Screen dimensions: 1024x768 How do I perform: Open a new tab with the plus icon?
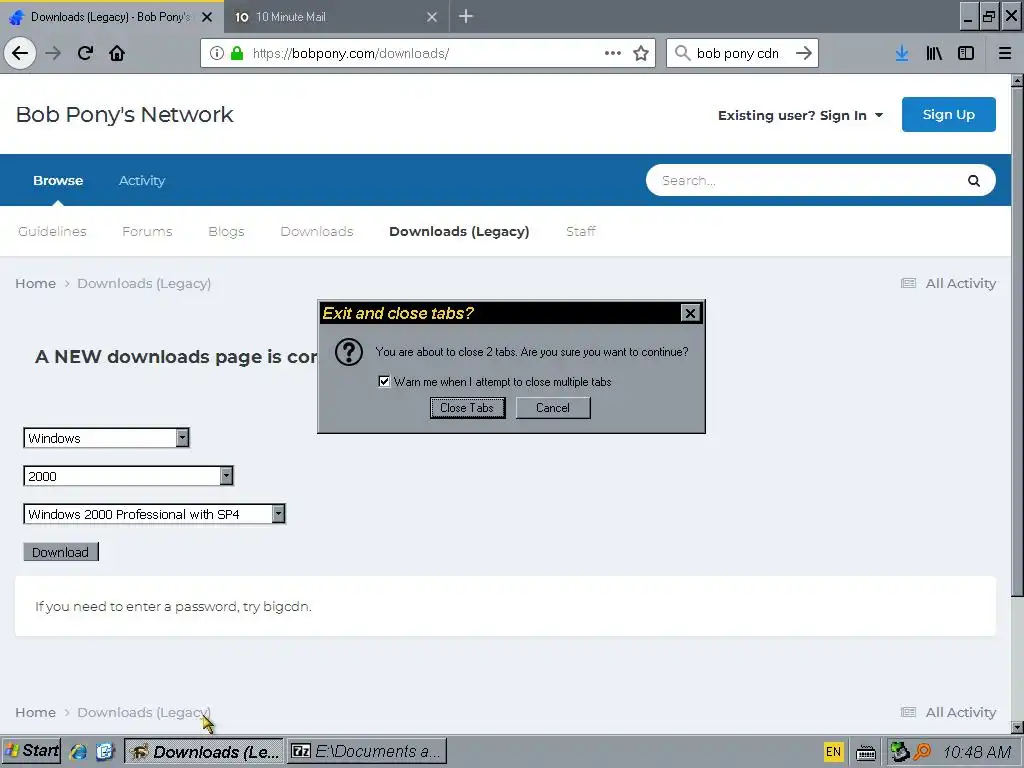(x=466, y=16)
